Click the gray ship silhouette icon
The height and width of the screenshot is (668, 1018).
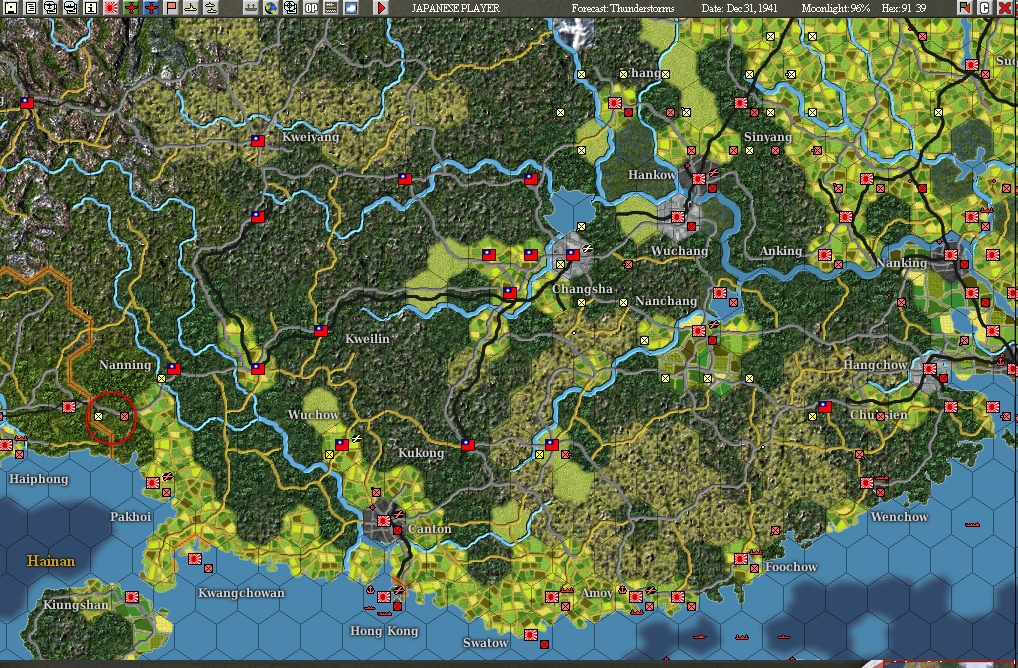click(x=251, y=8)
